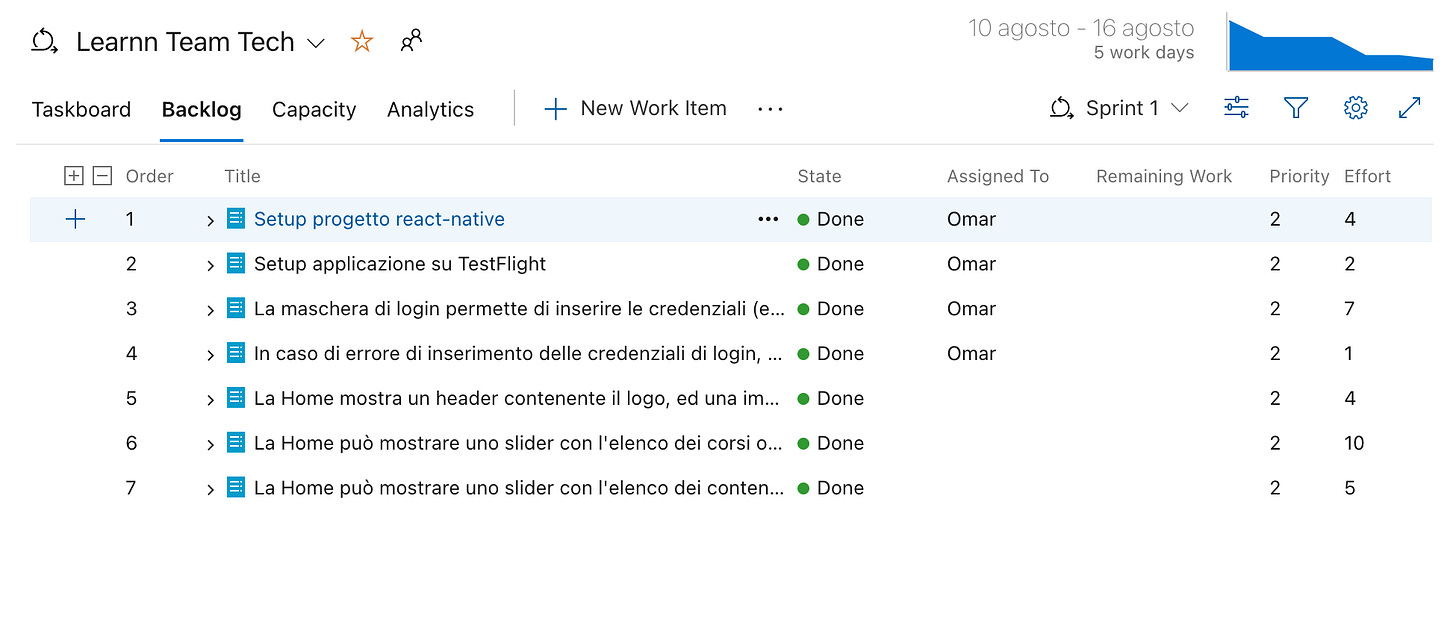This screenshot has height=629, width=1456.
Task: Open In caso di errore di inserimento item
Action: (519, 353)
